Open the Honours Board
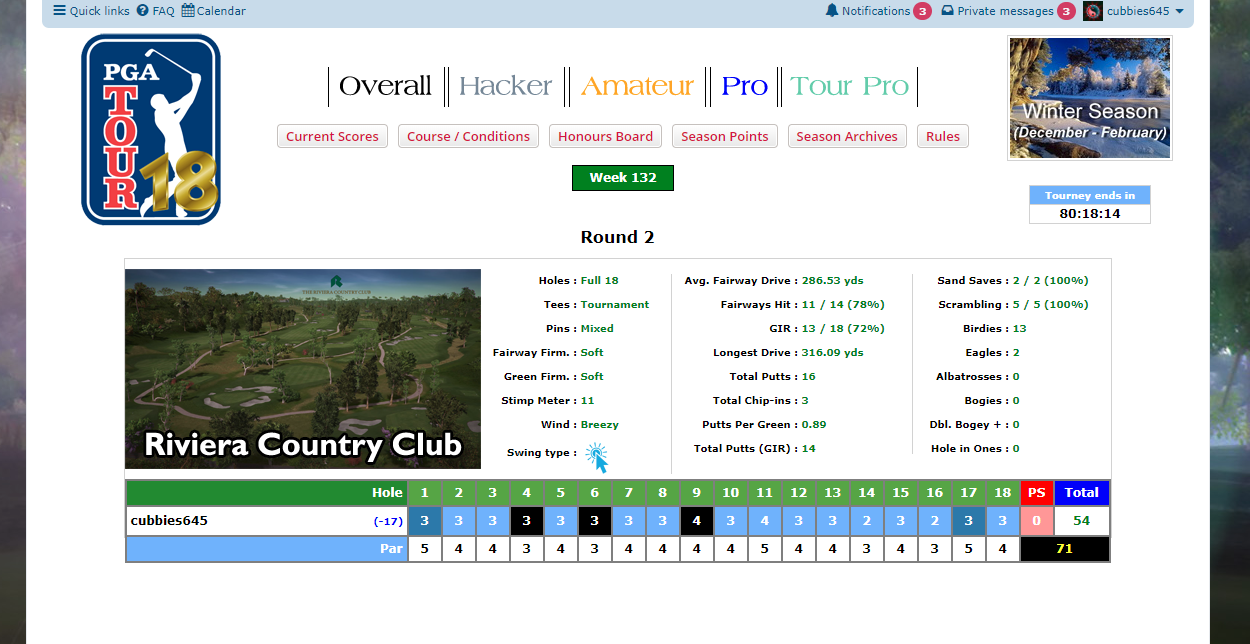 pos(605,136)
